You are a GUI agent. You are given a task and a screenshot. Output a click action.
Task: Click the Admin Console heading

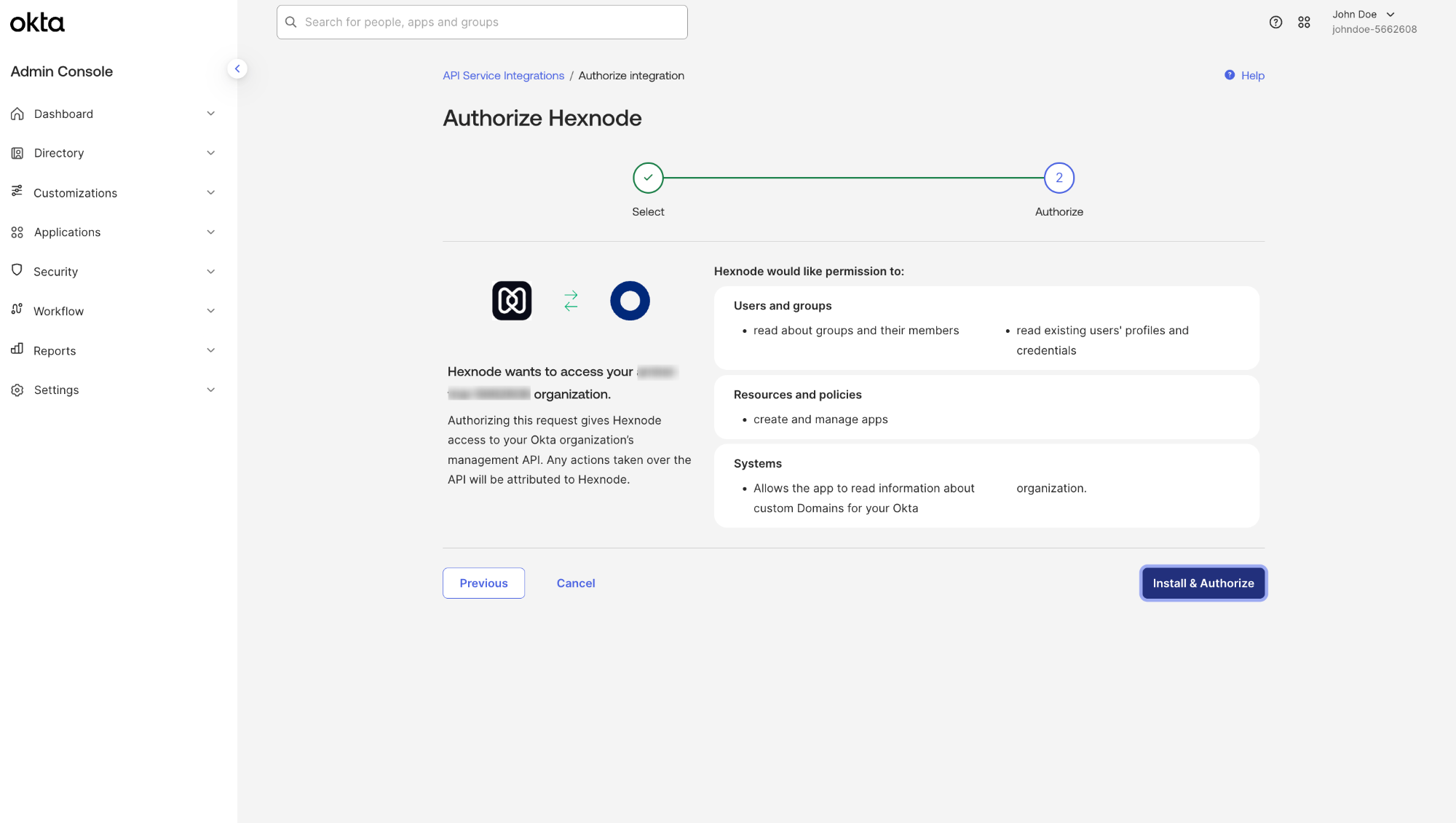(x=62, y=71)
